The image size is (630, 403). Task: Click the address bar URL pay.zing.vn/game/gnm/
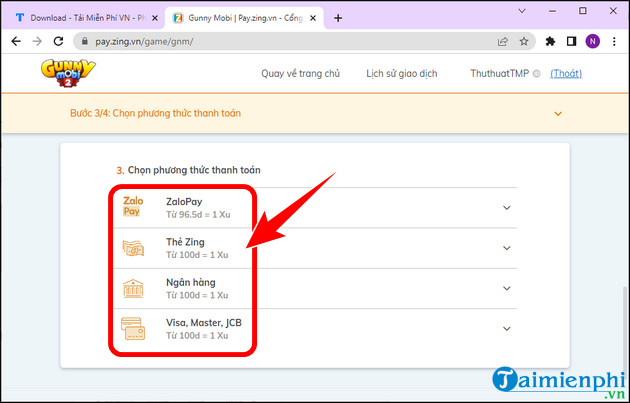tap(144, 41)
